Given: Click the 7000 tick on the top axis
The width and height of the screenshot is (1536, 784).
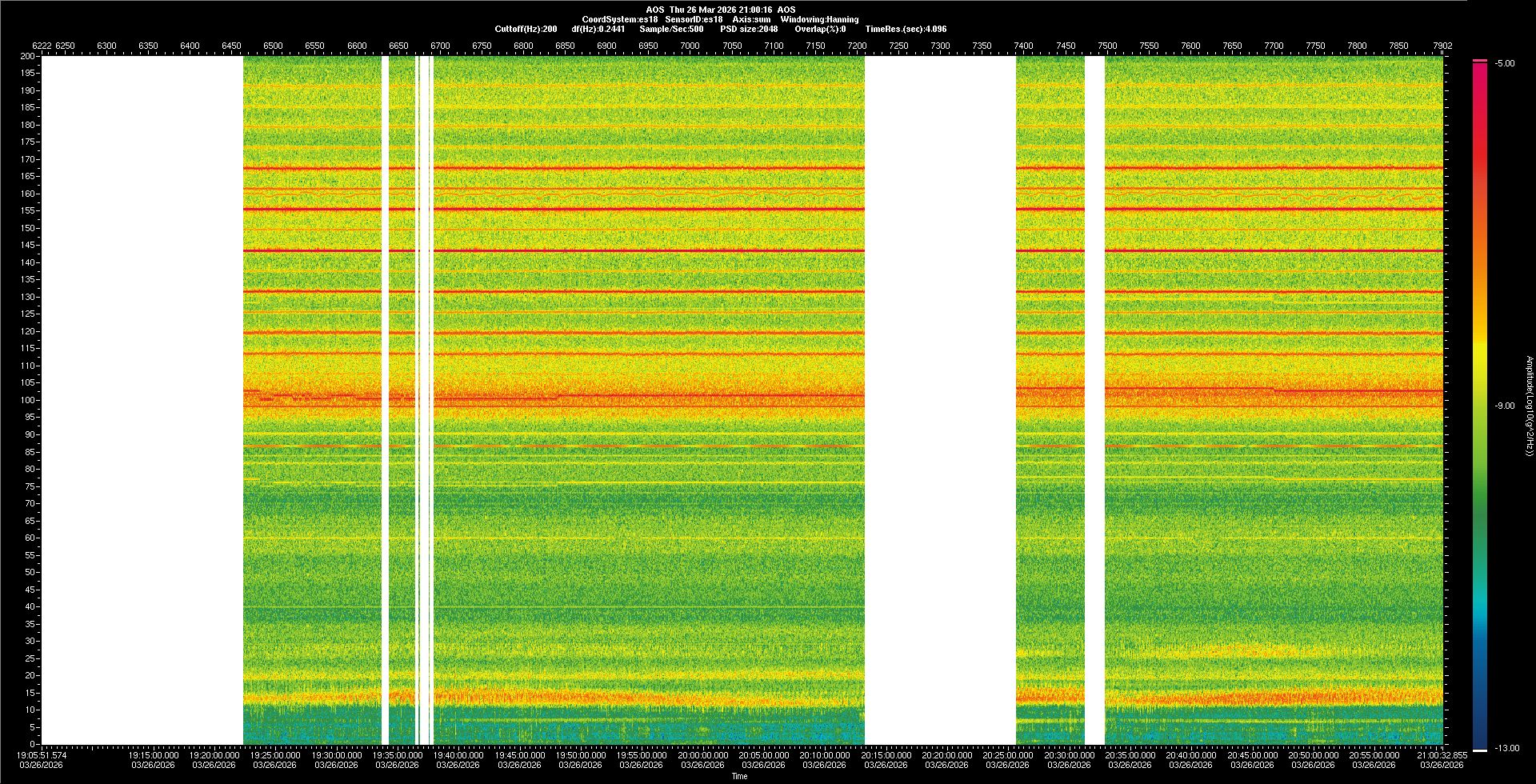Looking at the screenshot, I should point(690,46).
